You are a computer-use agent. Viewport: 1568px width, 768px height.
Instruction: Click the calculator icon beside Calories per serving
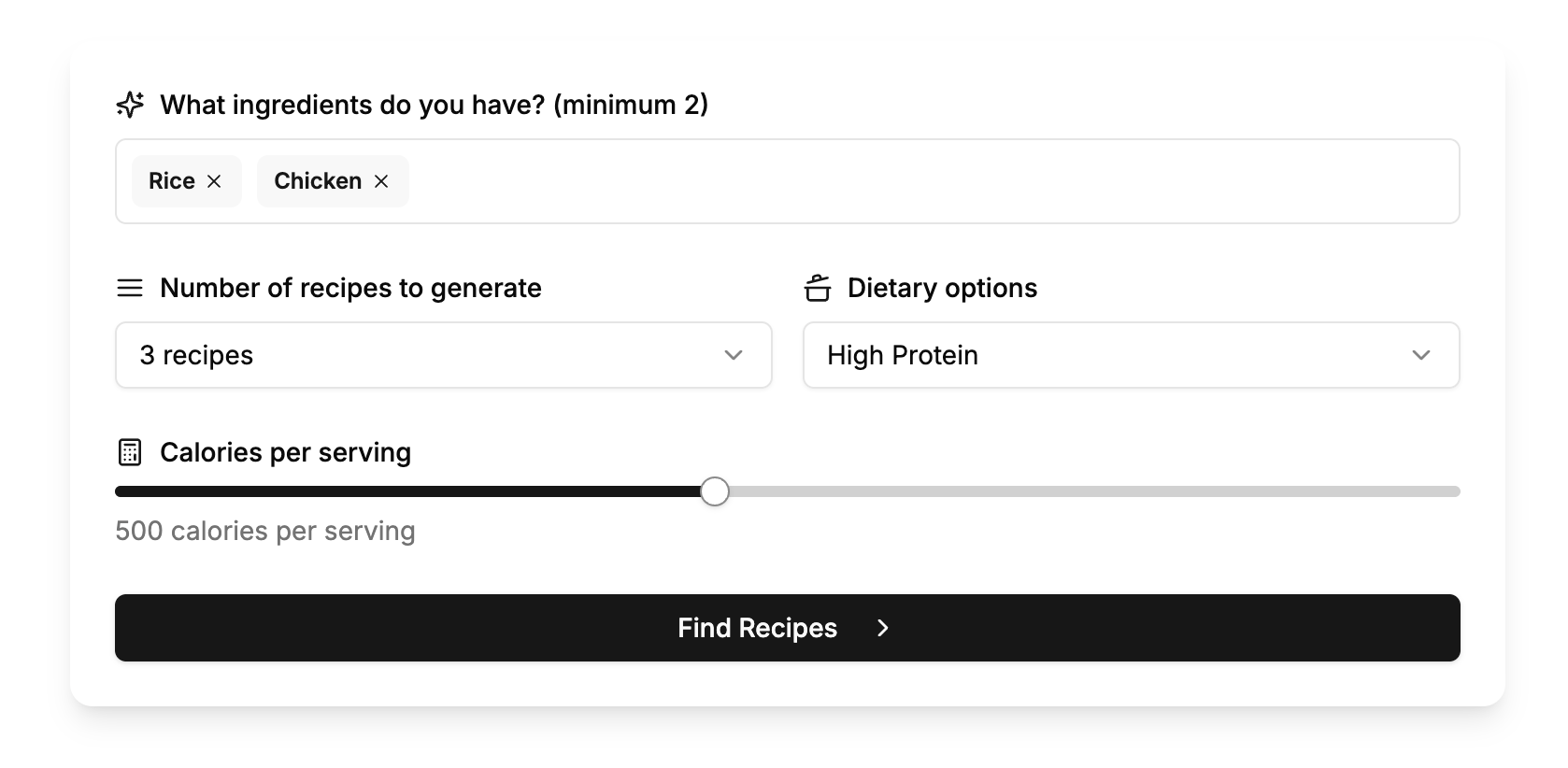(x=130, y=452)
